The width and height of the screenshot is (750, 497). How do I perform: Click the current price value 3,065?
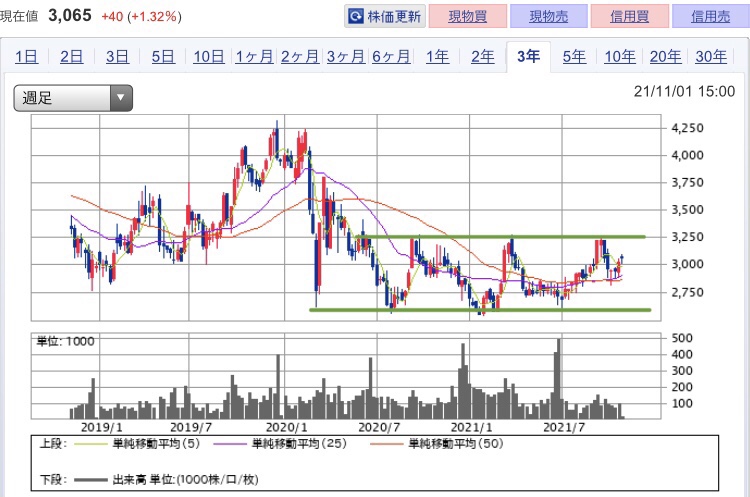coord(70,15)
